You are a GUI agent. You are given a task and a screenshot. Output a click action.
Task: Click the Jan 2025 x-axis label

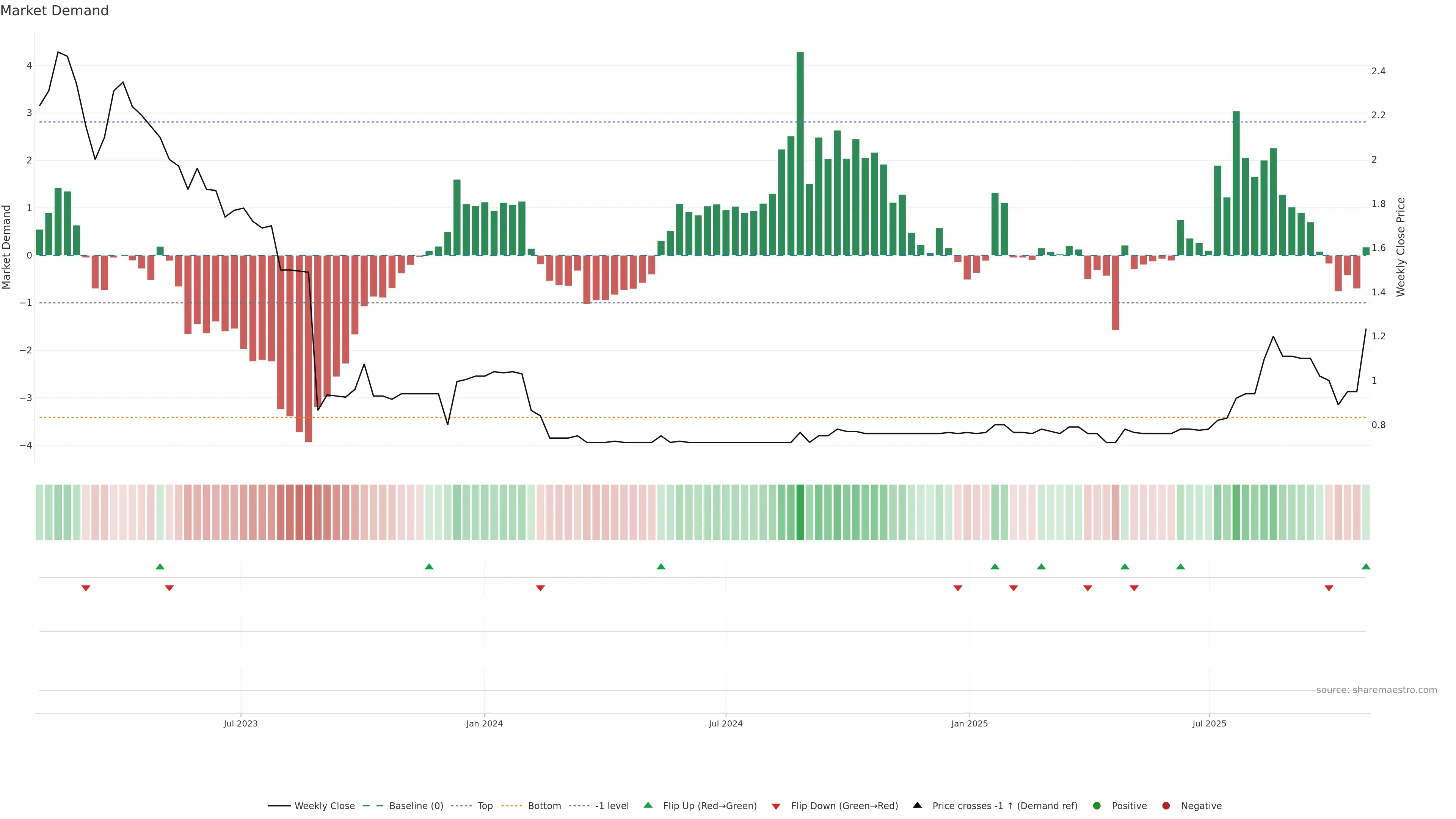[x=970, y=723]
